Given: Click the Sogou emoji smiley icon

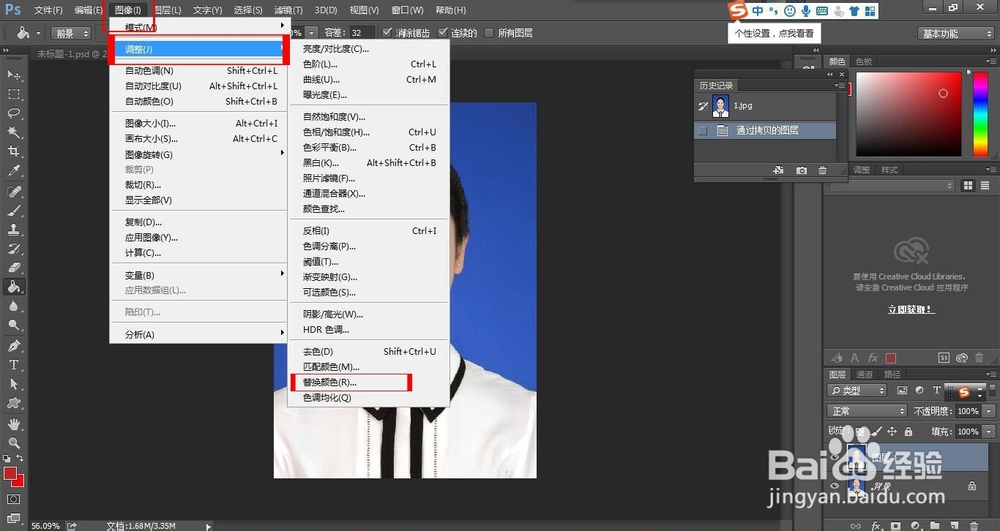Looking at the screenshot, I should (790, 11).
